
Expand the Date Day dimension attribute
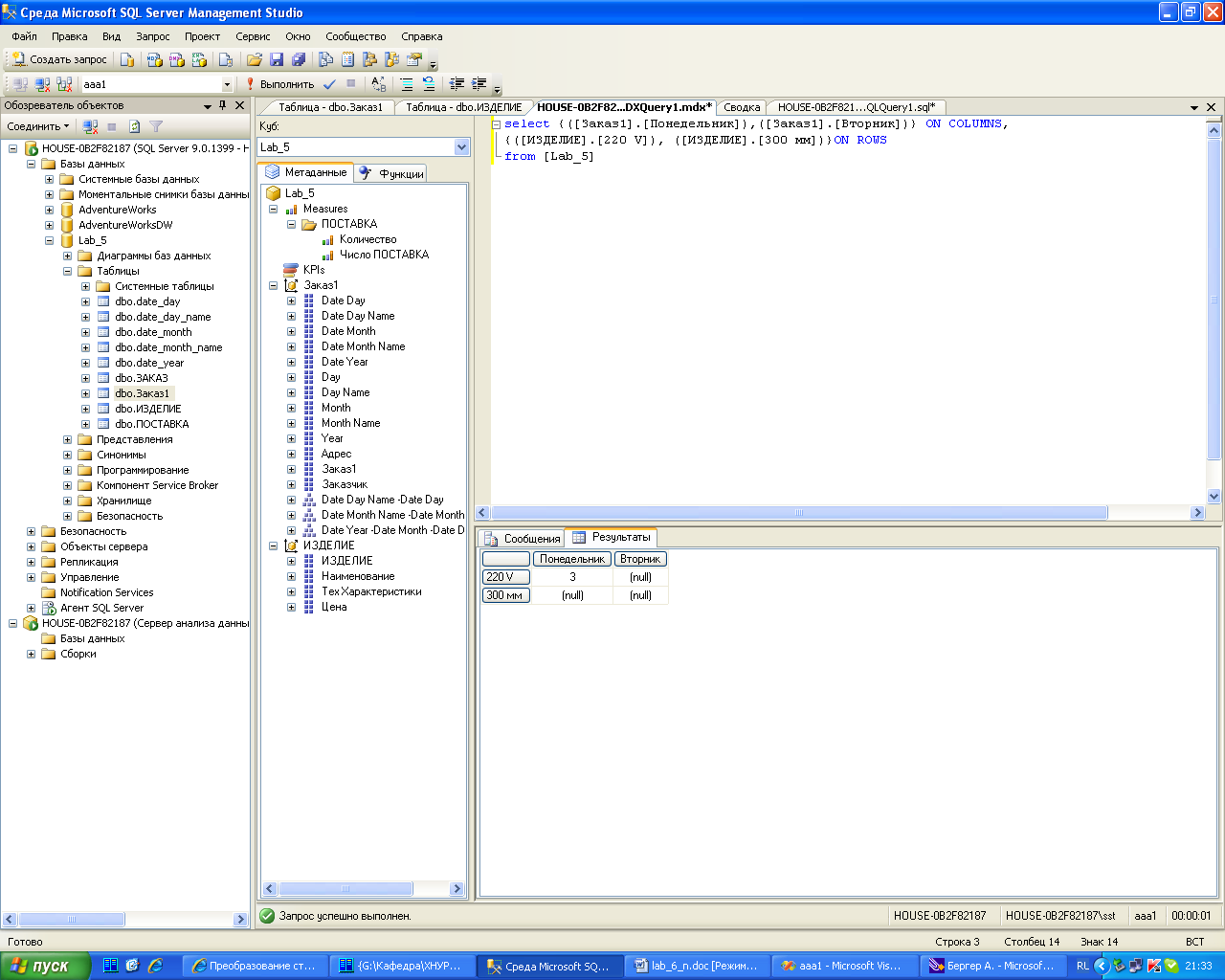291,301
